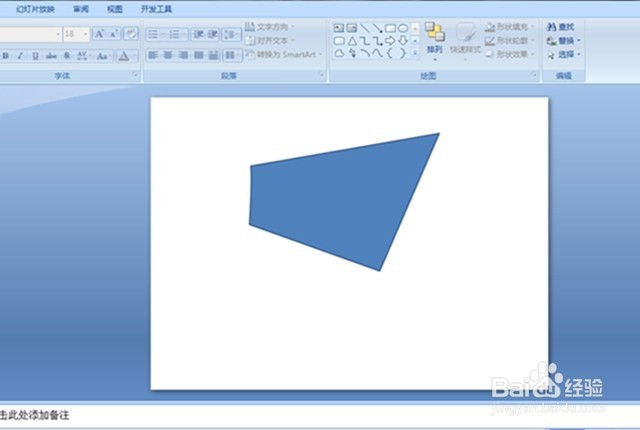Open the 审阅 (Review) ribbon tab
Viewport: 640px width, 430px height.
pos(81,9)
